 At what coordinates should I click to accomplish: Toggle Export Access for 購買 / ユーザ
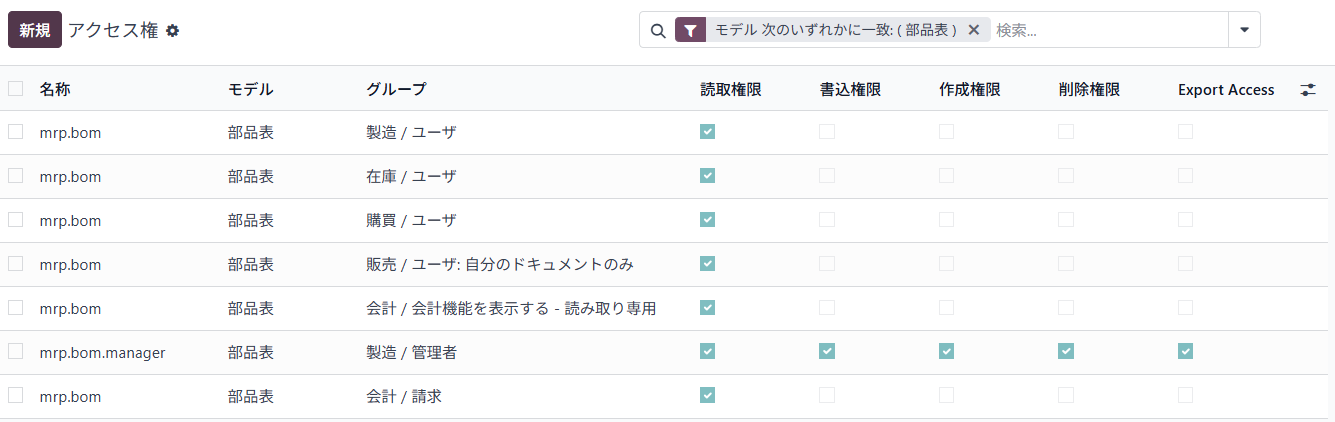1185,219
